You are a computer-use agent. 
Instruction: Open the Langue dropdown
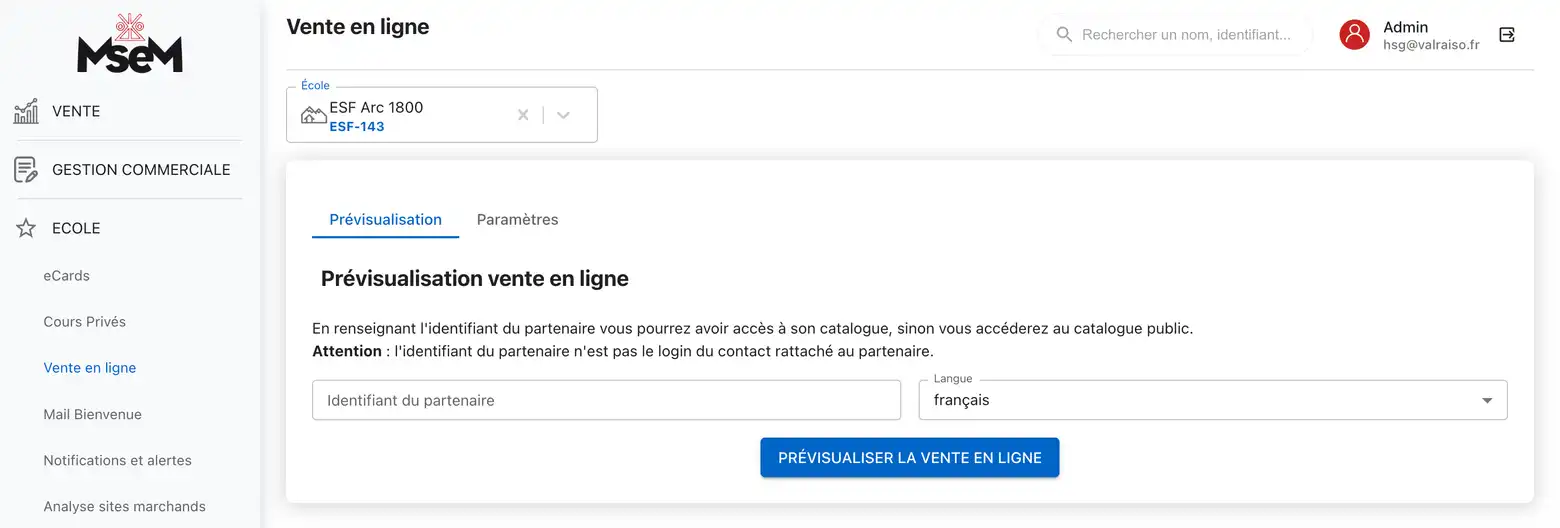pos(1212,400)
